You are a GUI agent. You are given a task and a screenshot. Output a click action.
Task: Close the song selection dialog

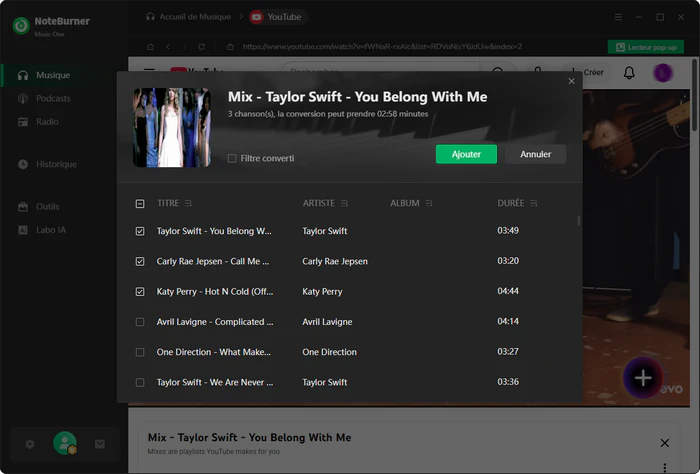(572, 81)
